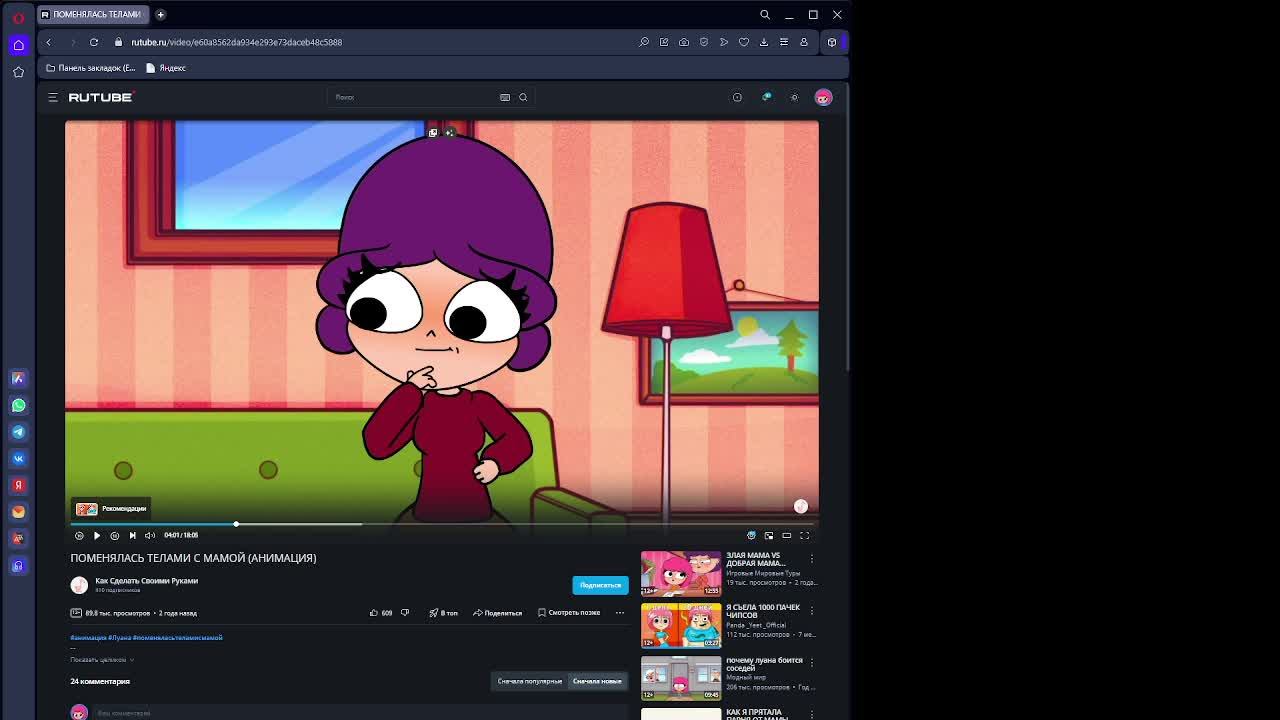
Task: Open WhatsApp in the Opera sidebar
Action: coord(18,405)
